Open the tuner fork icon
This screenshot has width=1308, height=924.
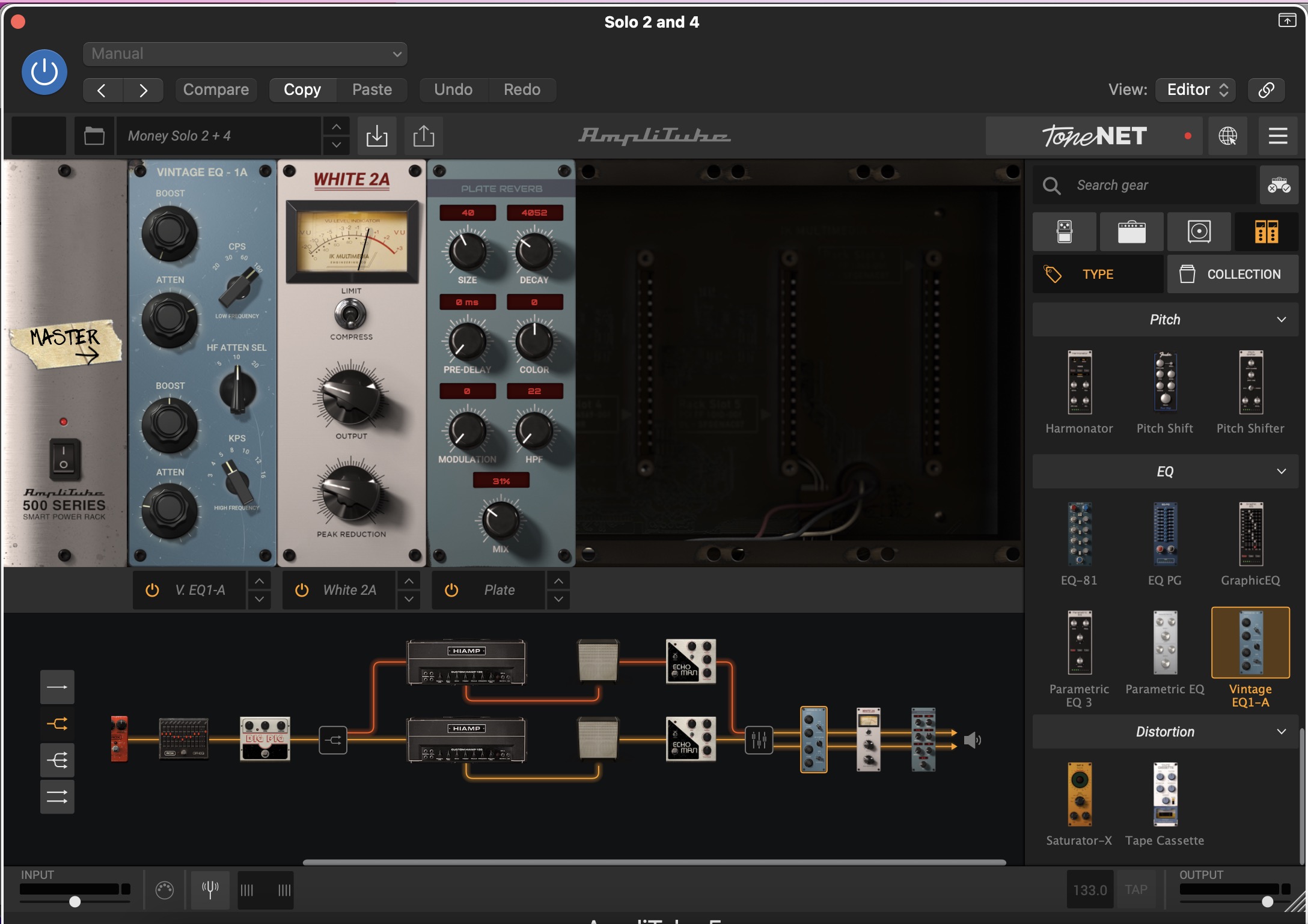(210, 890)
